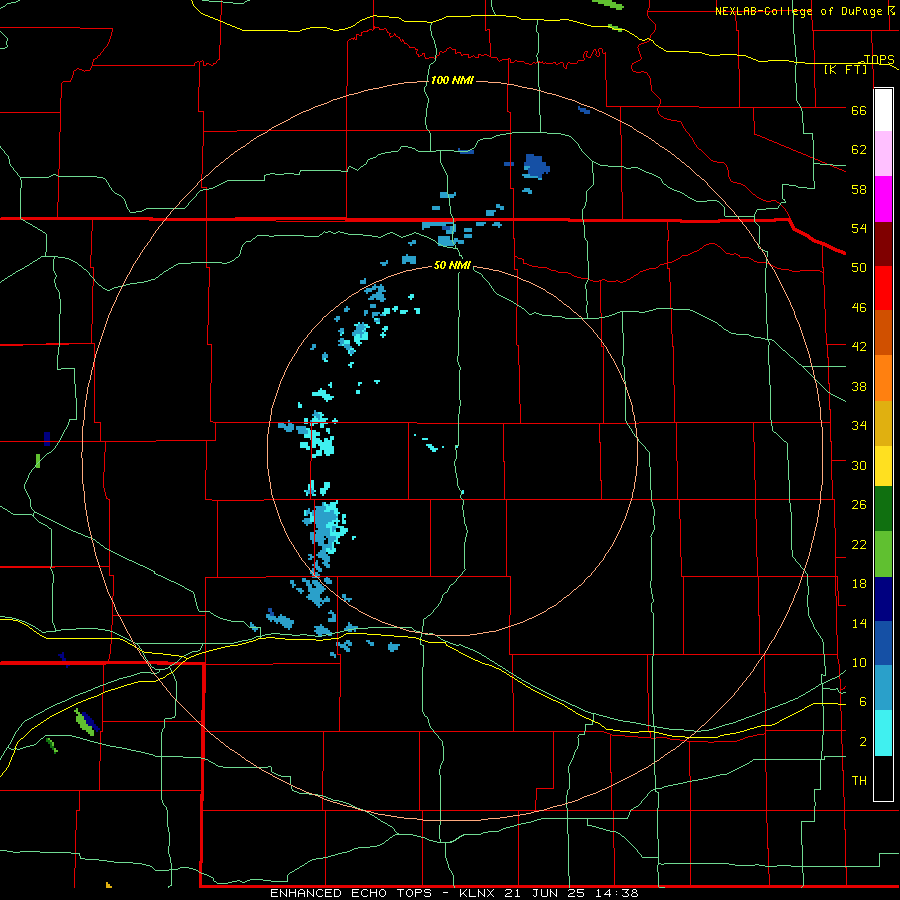Click the 42 value on the legend

click(859, 347)
